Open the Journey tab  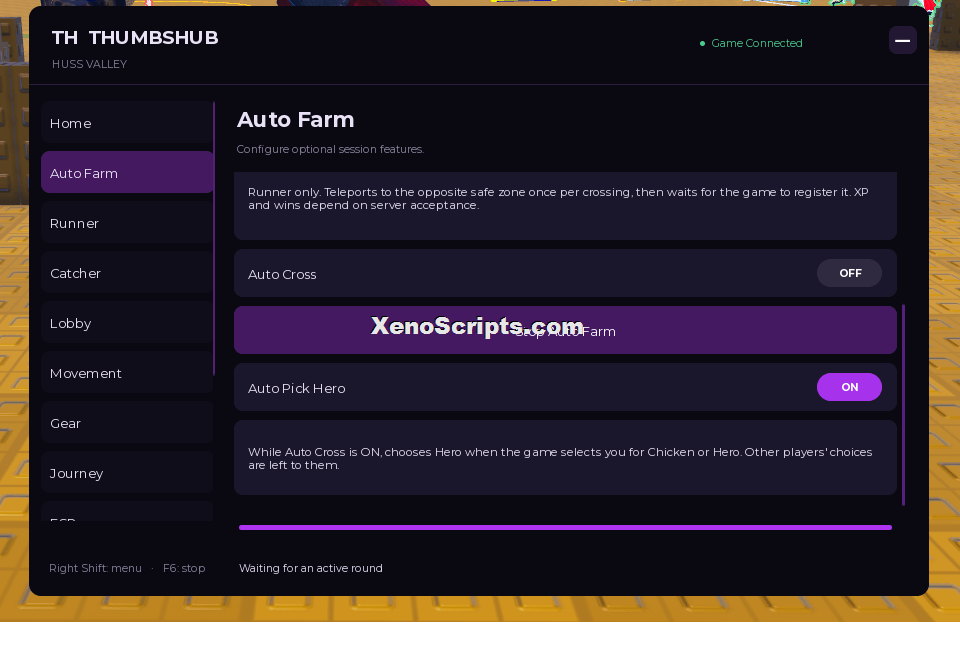(x=127, y=473)
